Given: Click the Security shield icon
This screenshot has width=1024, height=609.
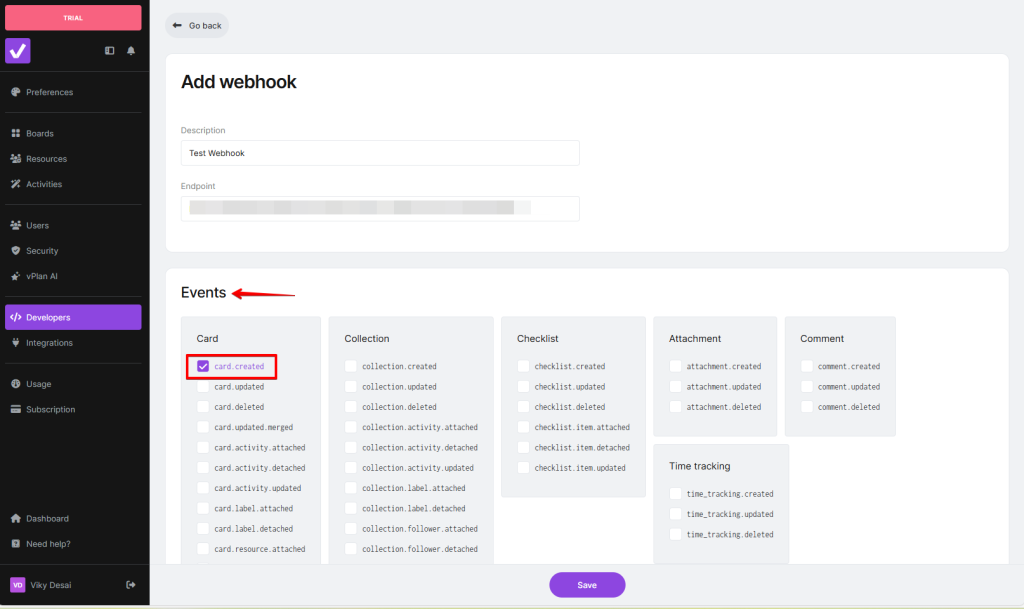Looking at the screenshot, I should coord(16,251).
